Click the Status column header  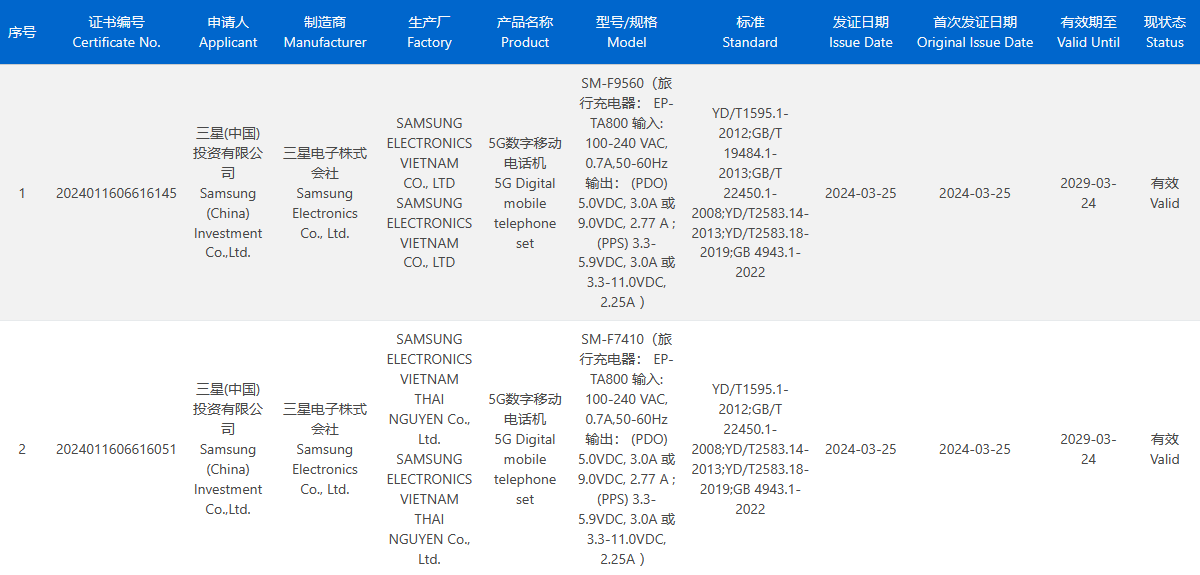pos(1164,32)
